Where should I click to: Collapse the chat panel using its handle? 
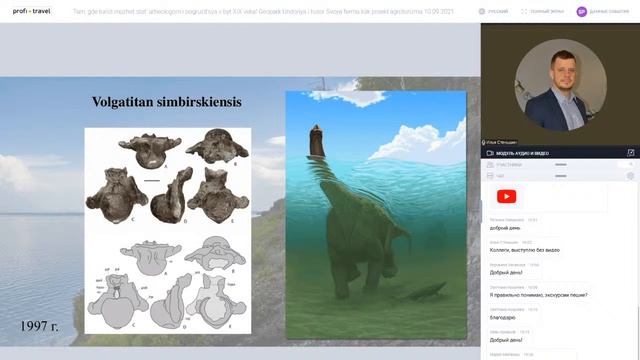[561, 176]
